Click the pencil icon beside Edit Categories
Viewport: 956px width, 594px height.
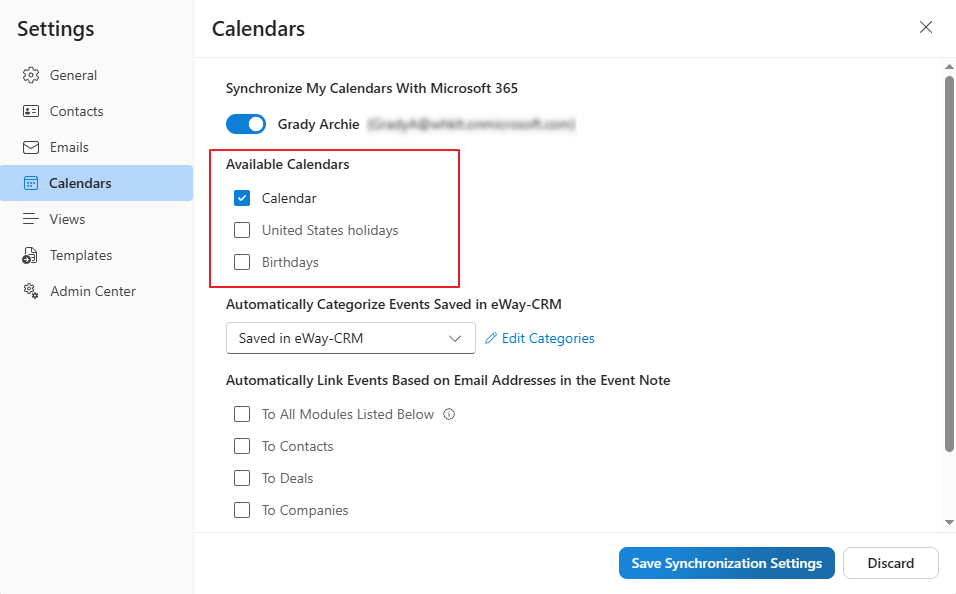tap(490, 338)
